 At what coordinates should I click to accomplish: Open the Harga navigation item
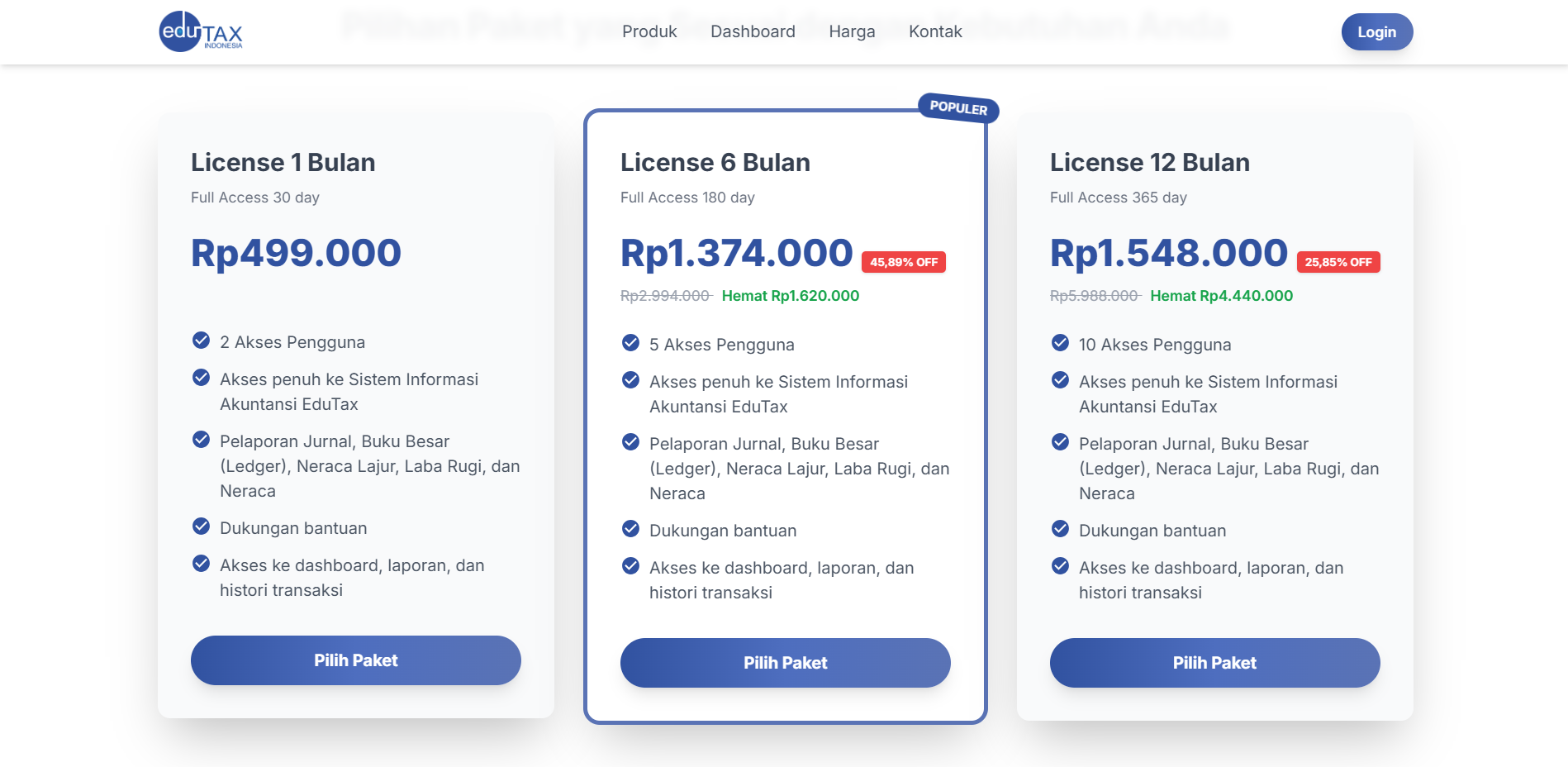852,31
